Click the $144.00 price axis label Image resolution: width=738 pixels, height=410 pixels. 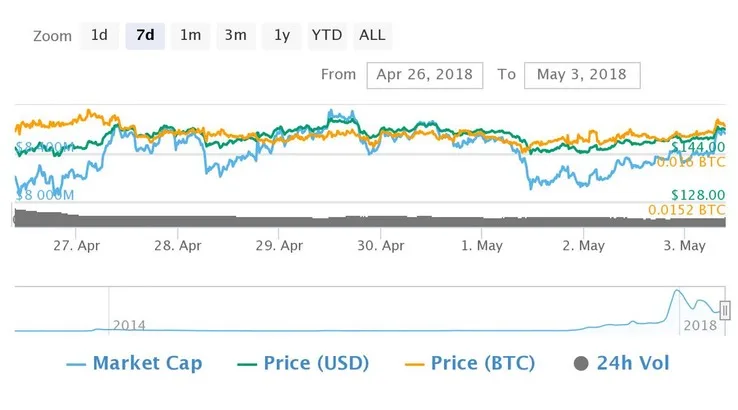tap(697, 146)
